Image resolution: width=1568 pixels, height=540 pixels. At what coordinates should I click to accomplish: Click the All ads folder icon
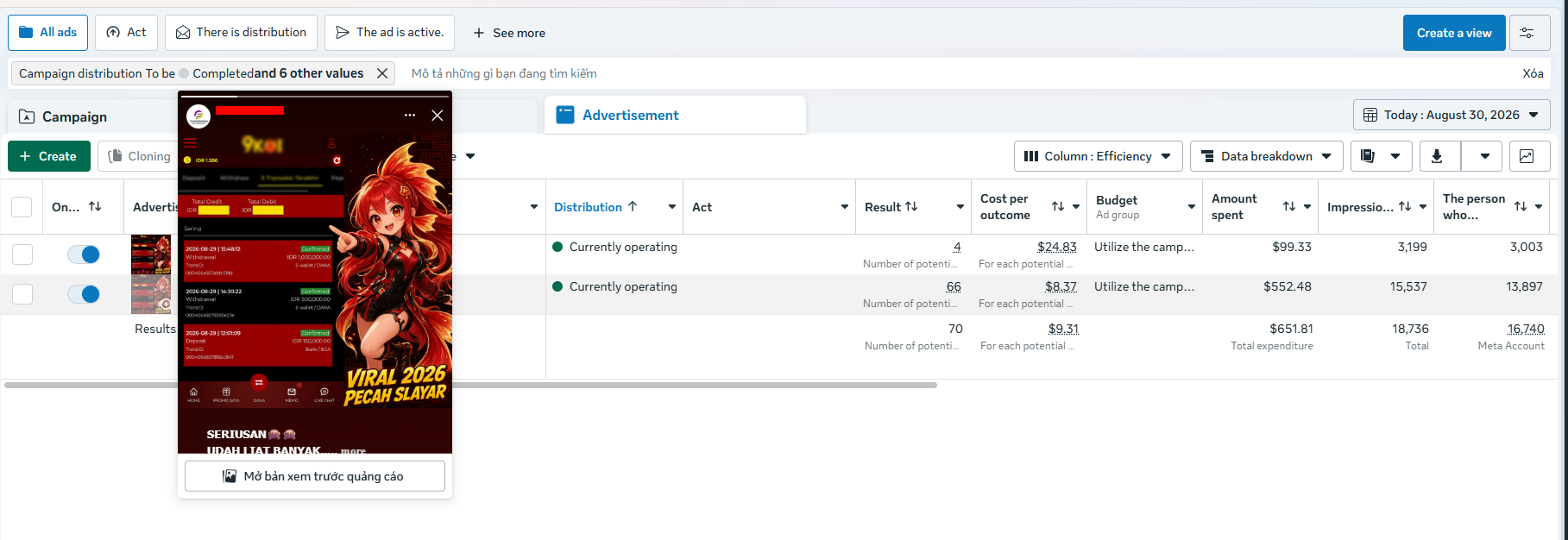26,32
